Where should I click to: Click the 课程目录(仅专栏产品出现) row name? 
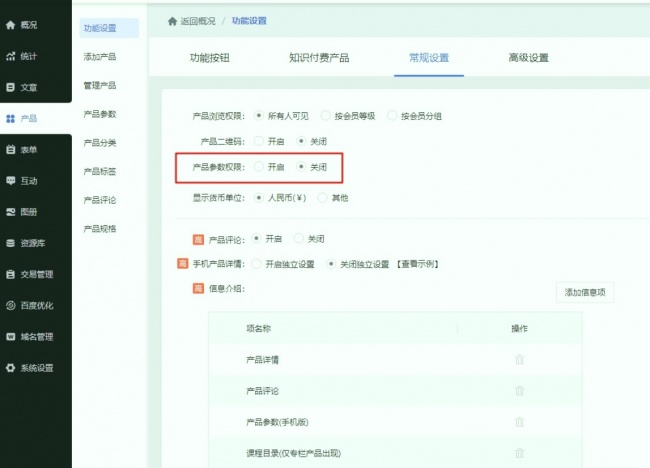click(293, 453)
